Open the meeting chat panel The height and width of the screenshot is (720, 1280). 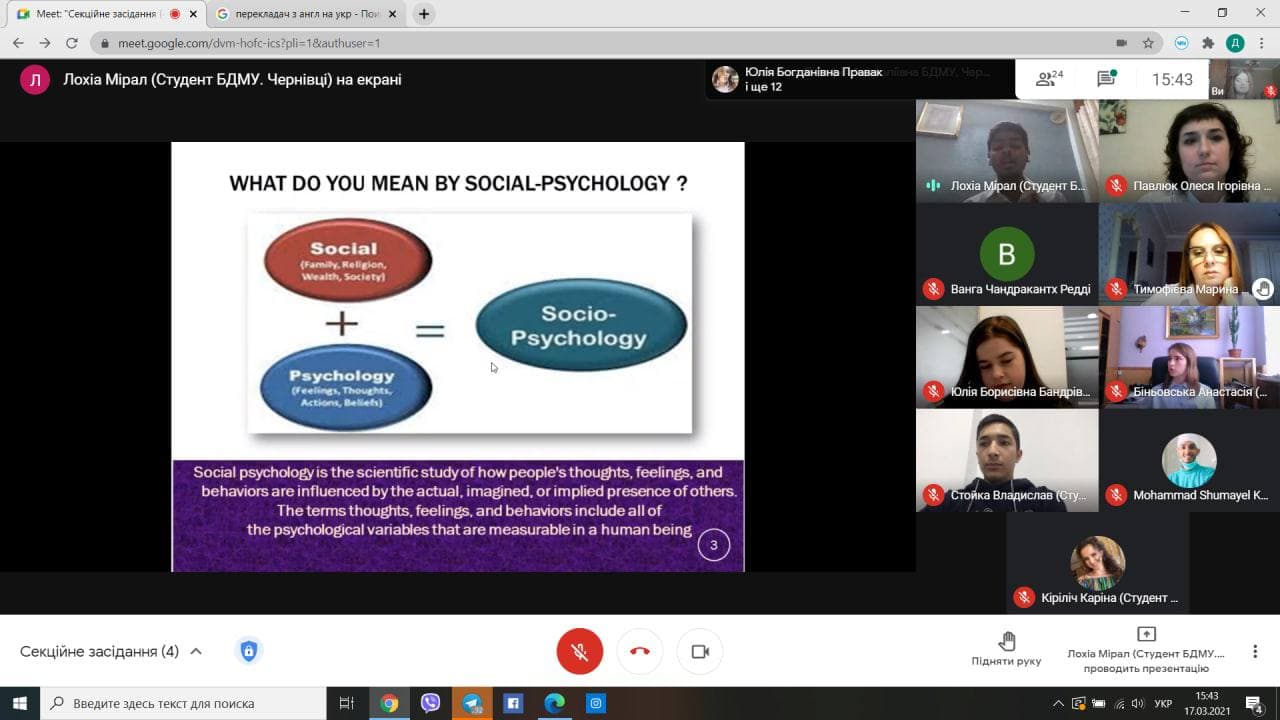1106,79
